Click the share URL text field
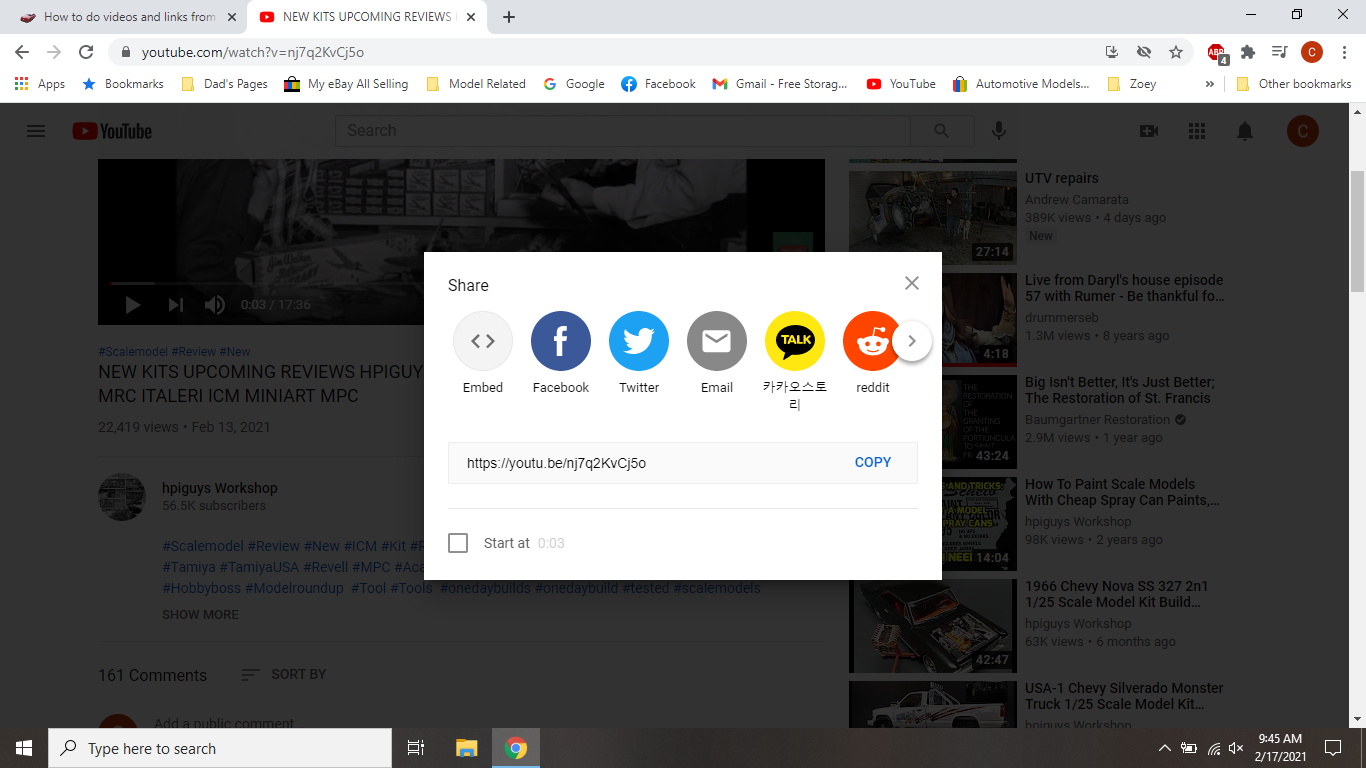Viewport: 1366px width, 768px height. [x=683, y=463]
